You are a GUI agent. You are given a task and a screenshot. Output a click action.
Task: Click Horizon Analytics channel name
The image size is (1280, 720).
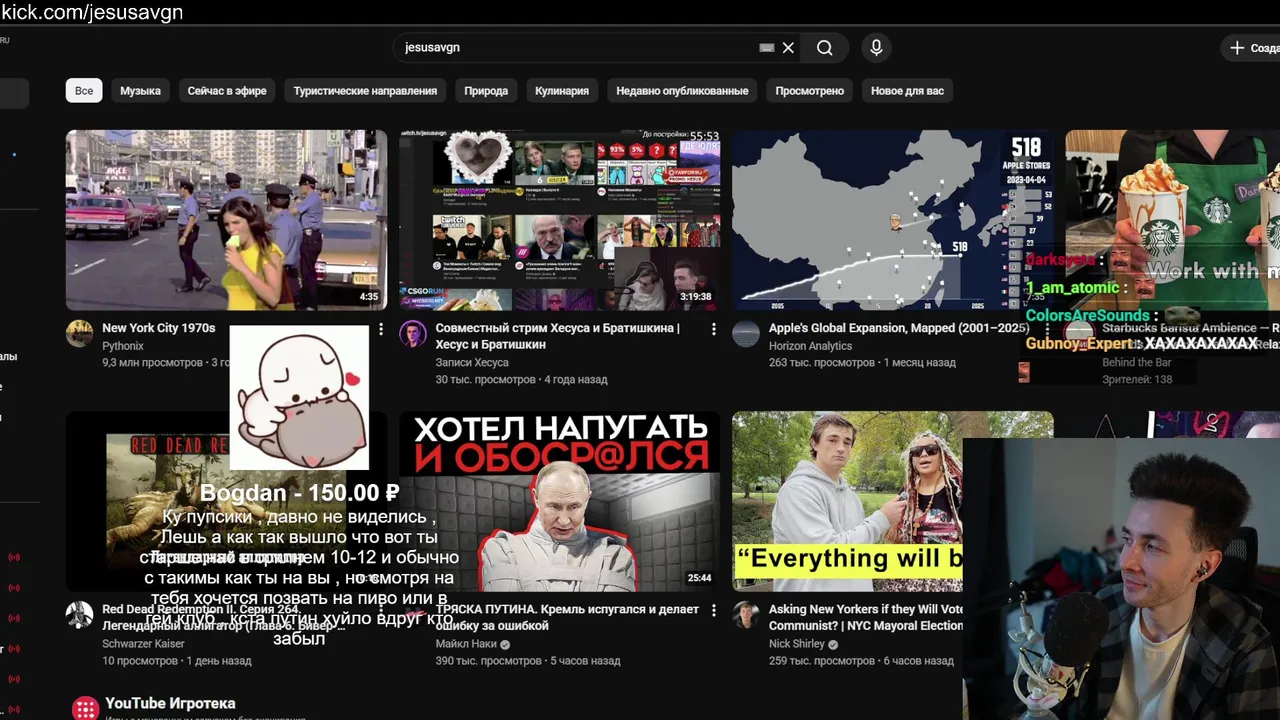tap(810, 346)
